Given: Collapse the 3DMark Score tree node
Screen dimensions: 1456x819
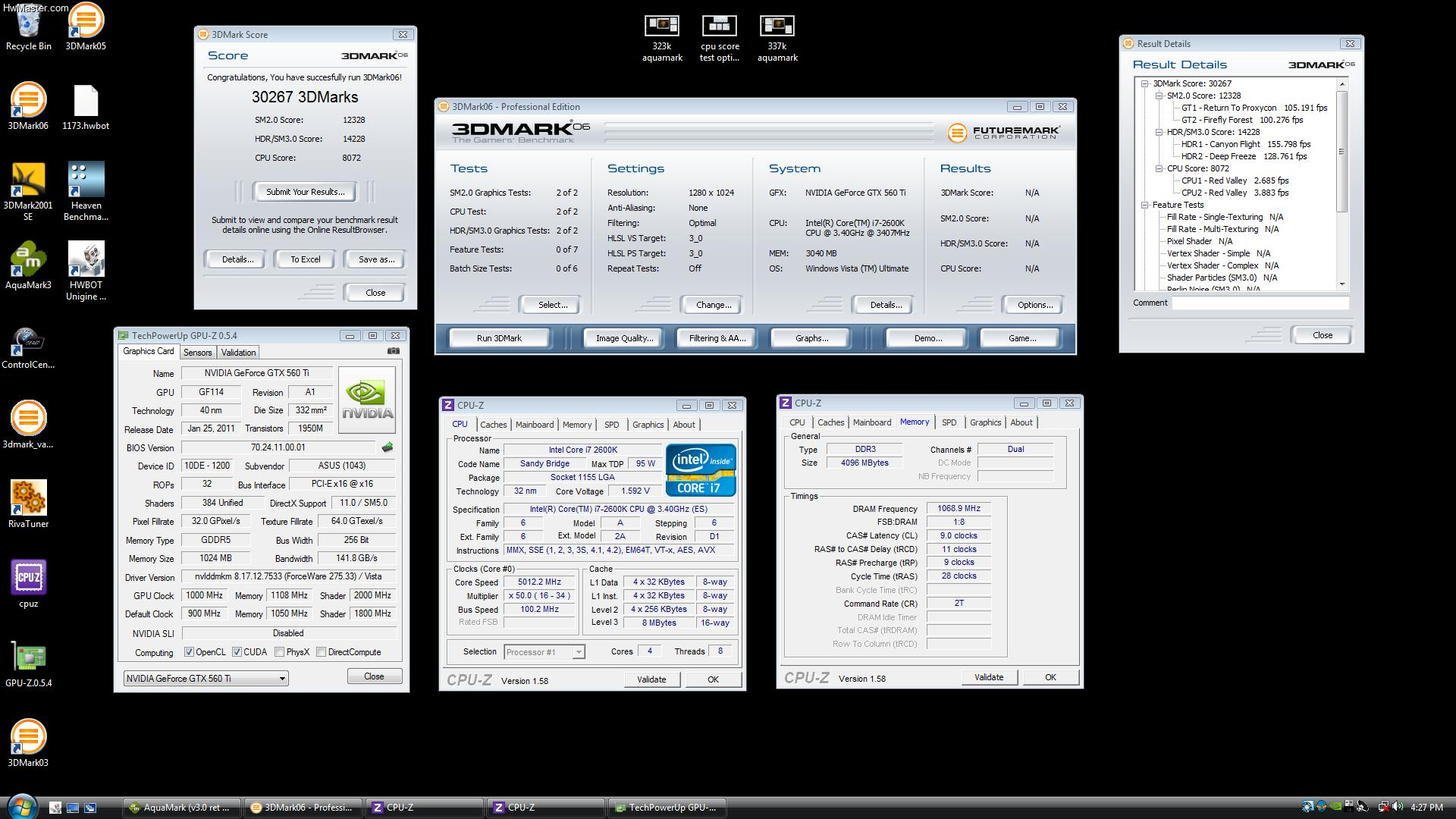Looking at the screenshot, I should click(1145, 83).
